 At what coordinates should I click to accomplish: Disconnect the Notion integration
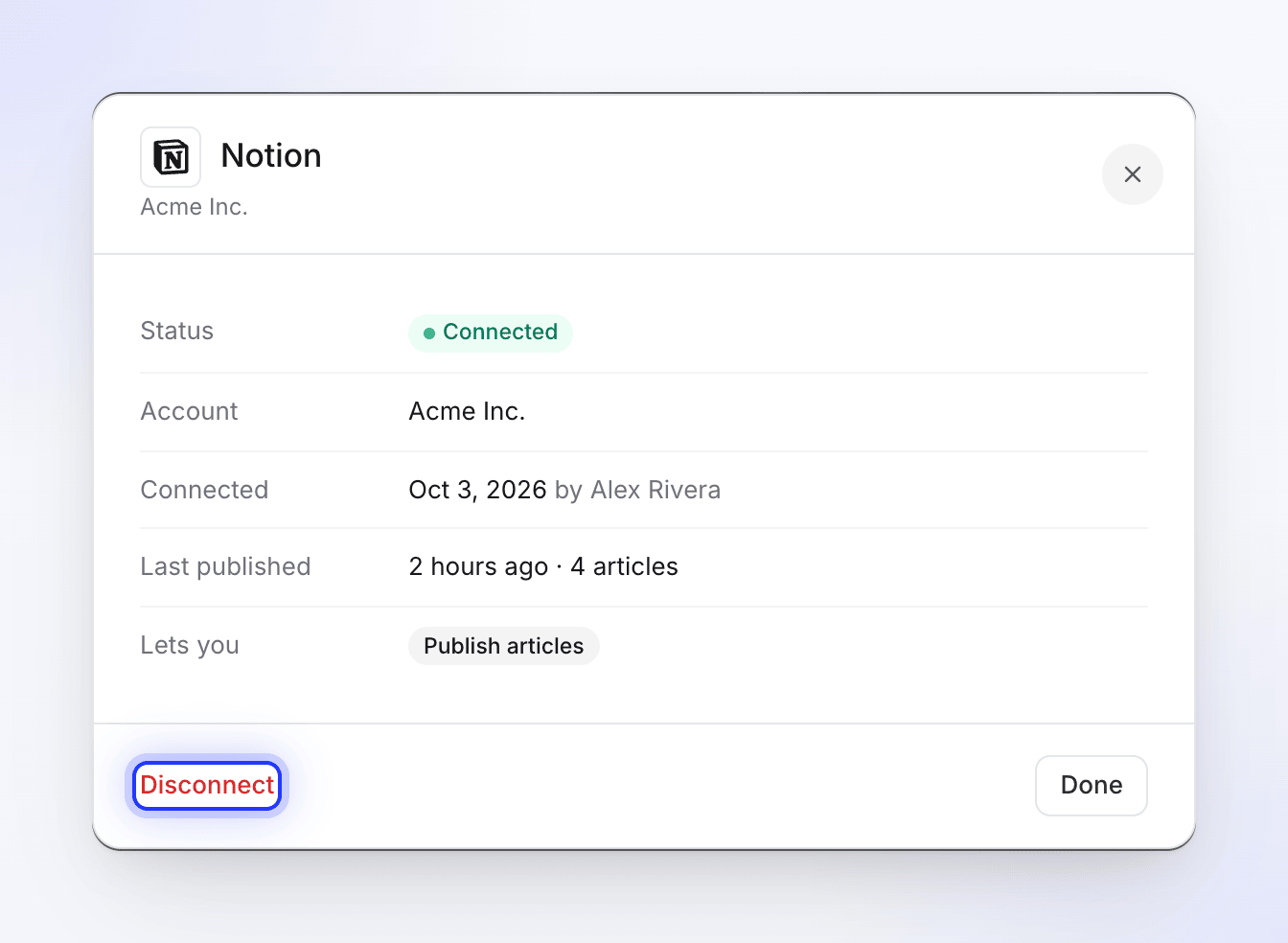pyautogui.click(x=207, y=786)
